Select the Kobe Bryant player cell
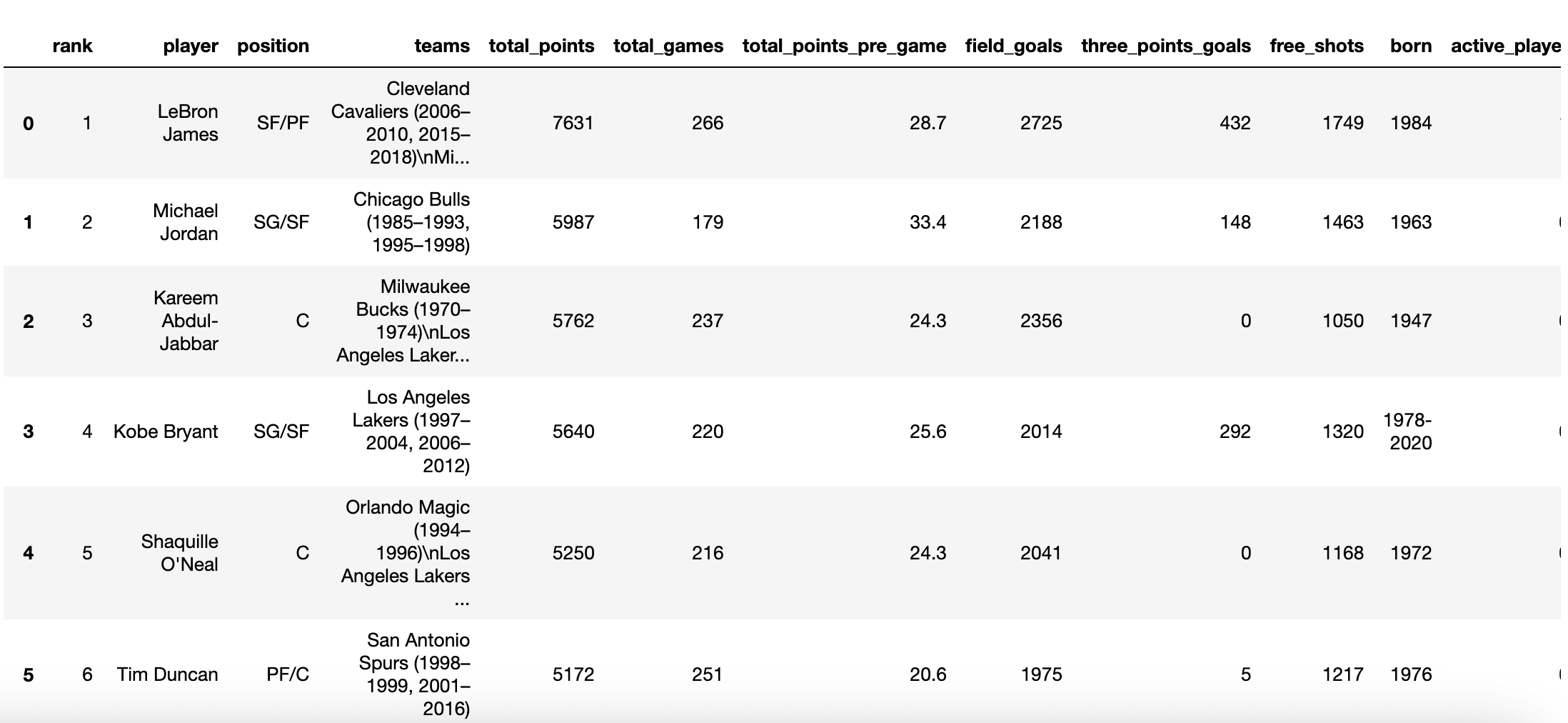Screen dimensions: 1568x723 [166, 432]
